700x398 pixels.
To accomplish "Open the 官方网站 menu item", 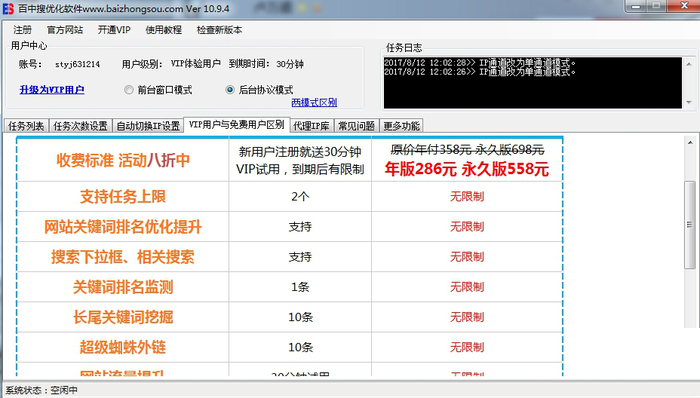I will point(65,30).
